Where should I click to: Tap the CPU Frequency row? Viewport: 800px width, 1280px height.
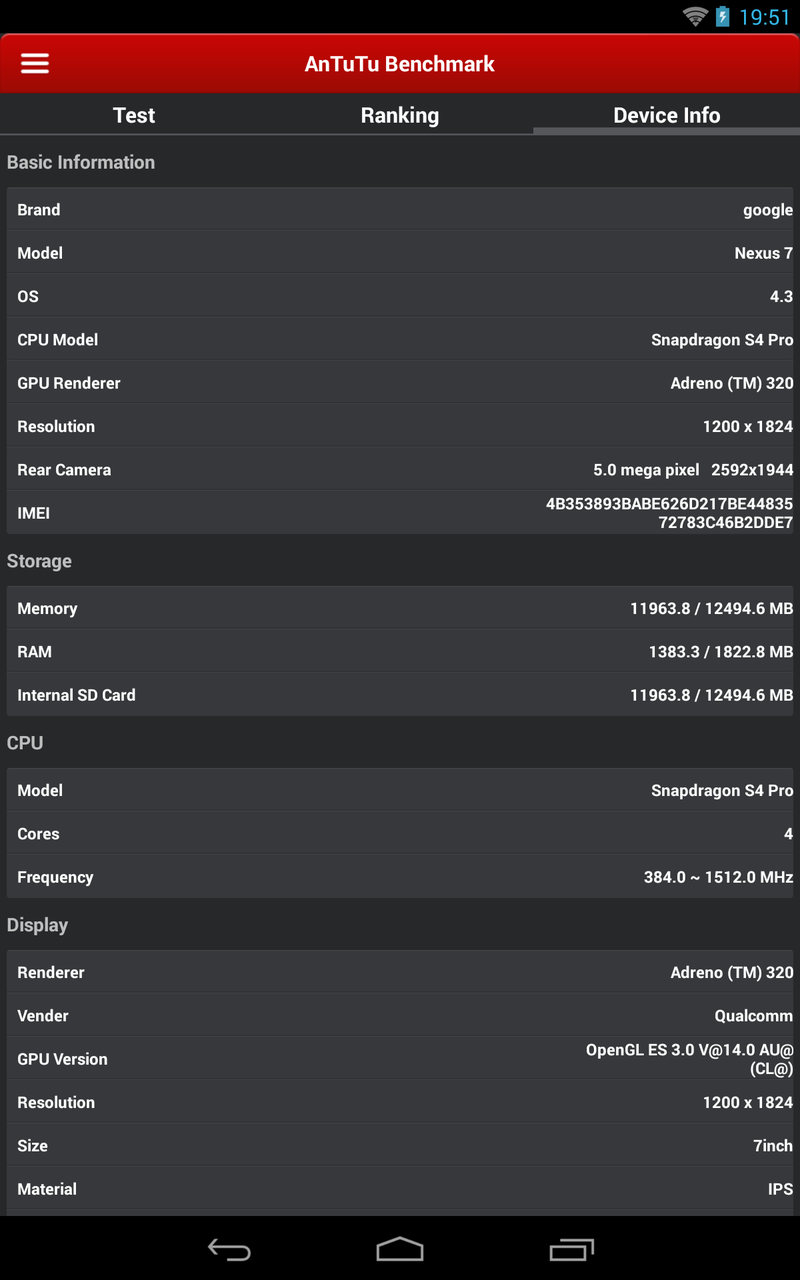coord(400,877)
